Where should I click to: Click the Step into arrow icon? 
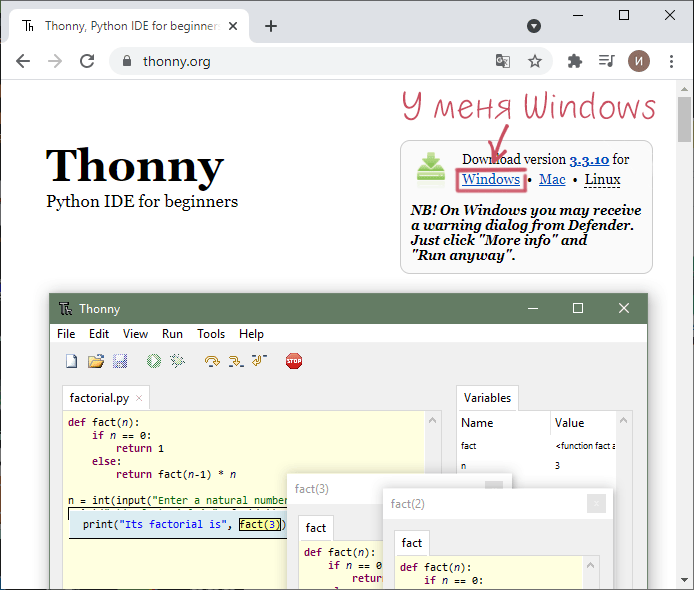236,361
